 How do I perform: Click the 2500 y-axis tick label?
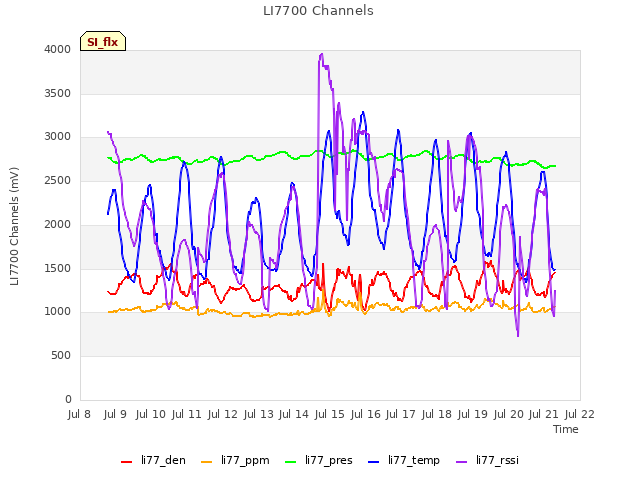coord(58,180)
